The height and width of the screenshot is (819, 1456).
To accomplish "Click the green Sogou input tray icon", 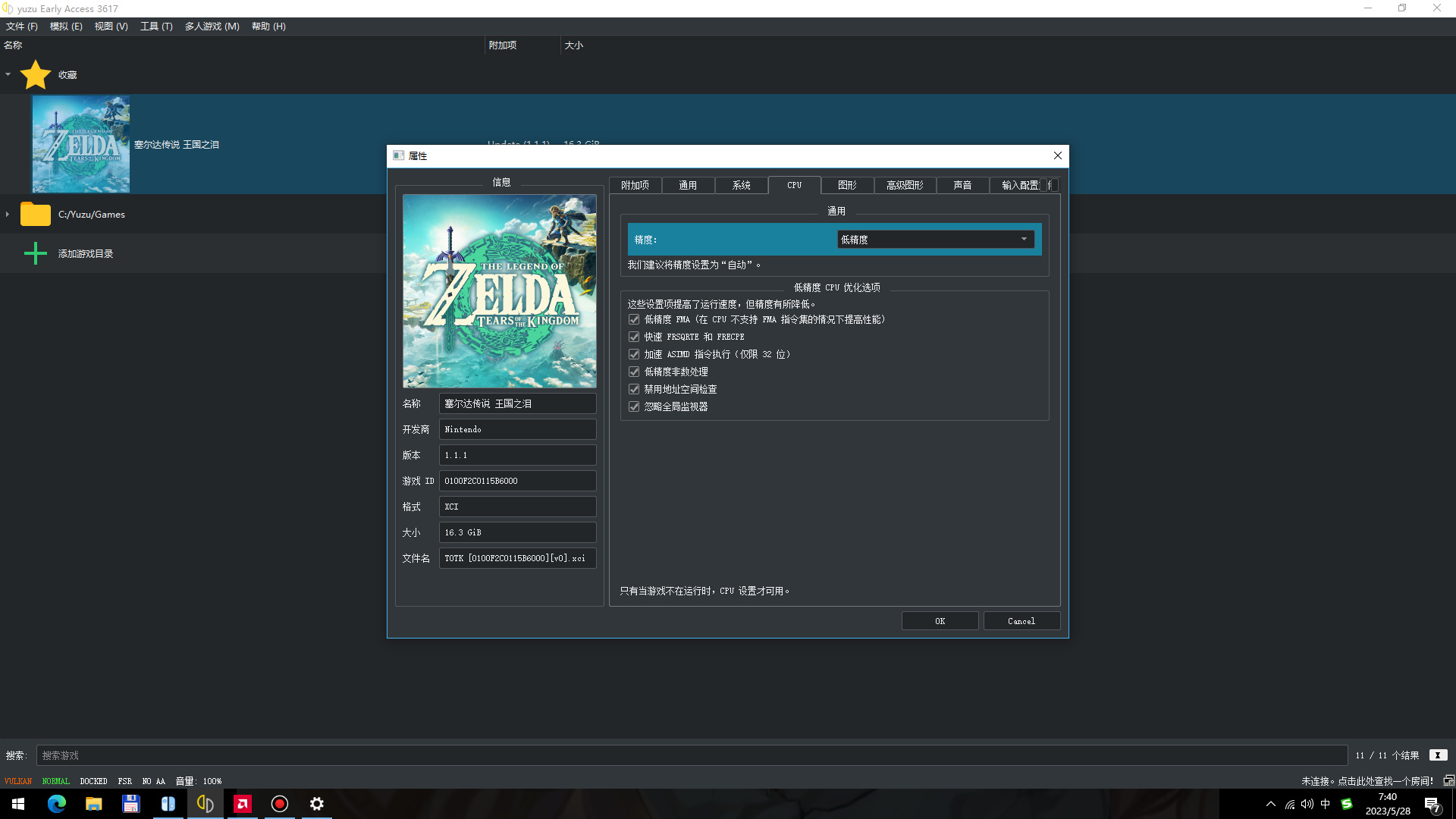I will 1347,804.
